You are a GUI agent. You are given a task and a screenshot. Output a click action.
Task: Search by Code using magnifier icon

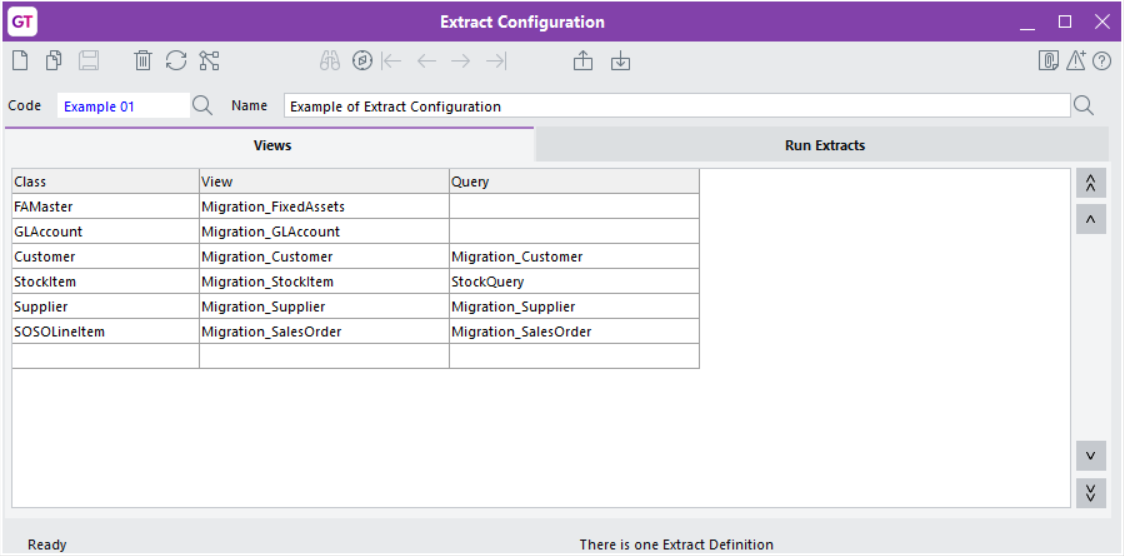coord(203,106)
